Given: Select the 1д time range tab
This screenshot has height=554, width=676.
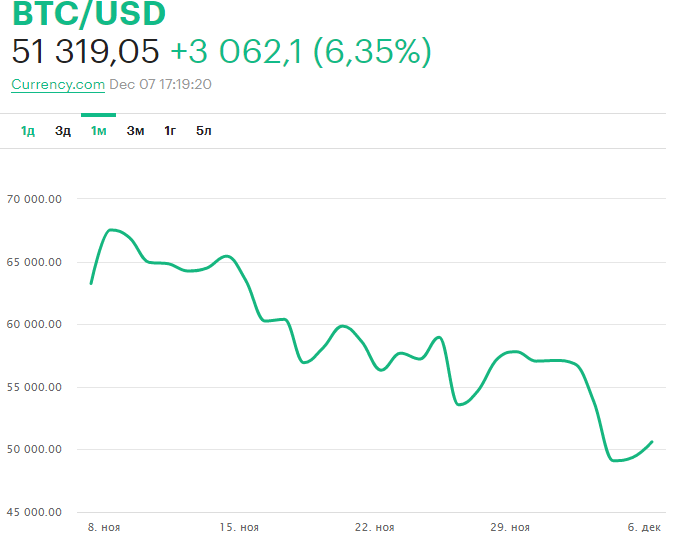Looking at the screenshot, I should [28, 131].
